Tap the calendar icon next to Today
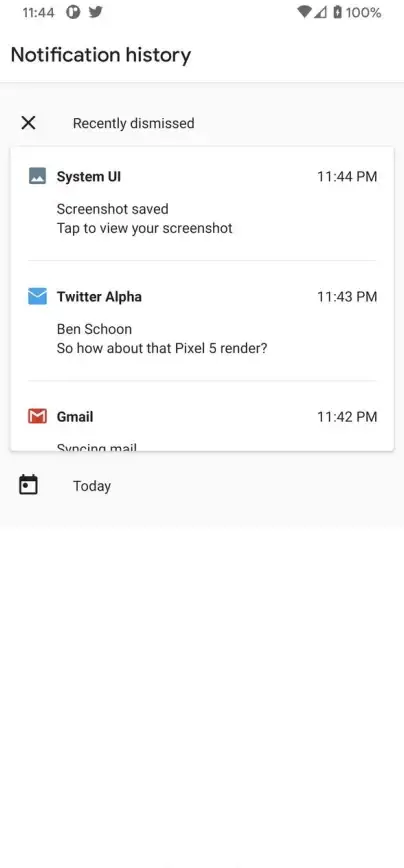 [28, 484]
